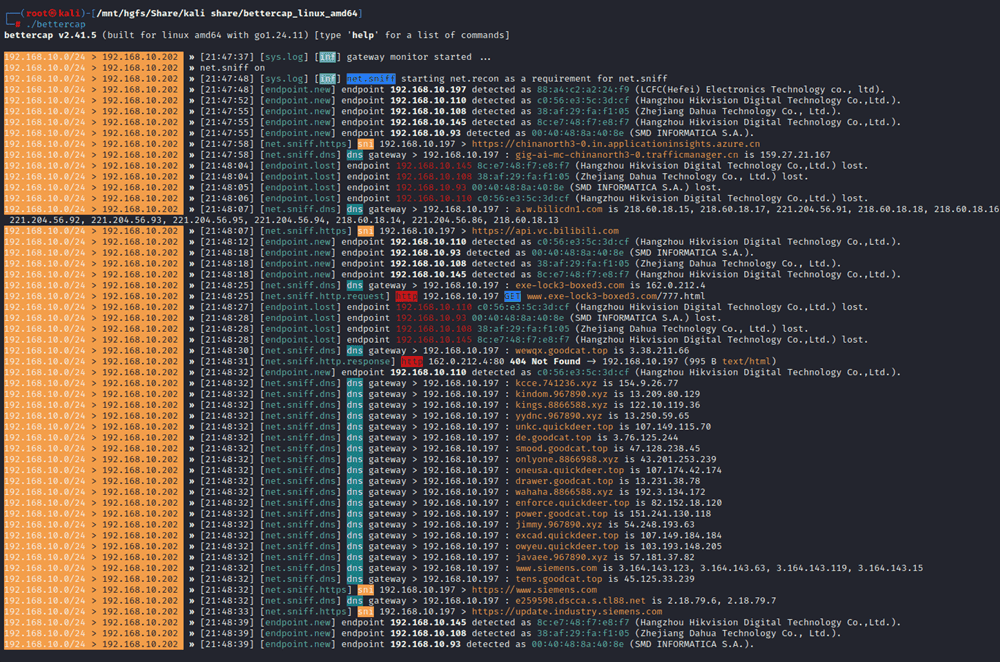Click the red http badge before 192.168.10.197
This screenshot has width=1000, height=662.
[x=406, y=296]
